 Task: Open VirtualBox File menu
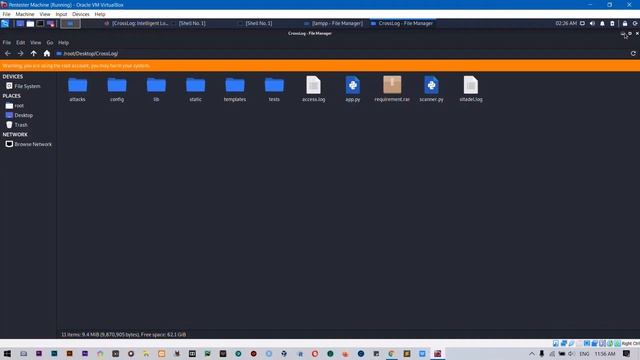(7, 14)
